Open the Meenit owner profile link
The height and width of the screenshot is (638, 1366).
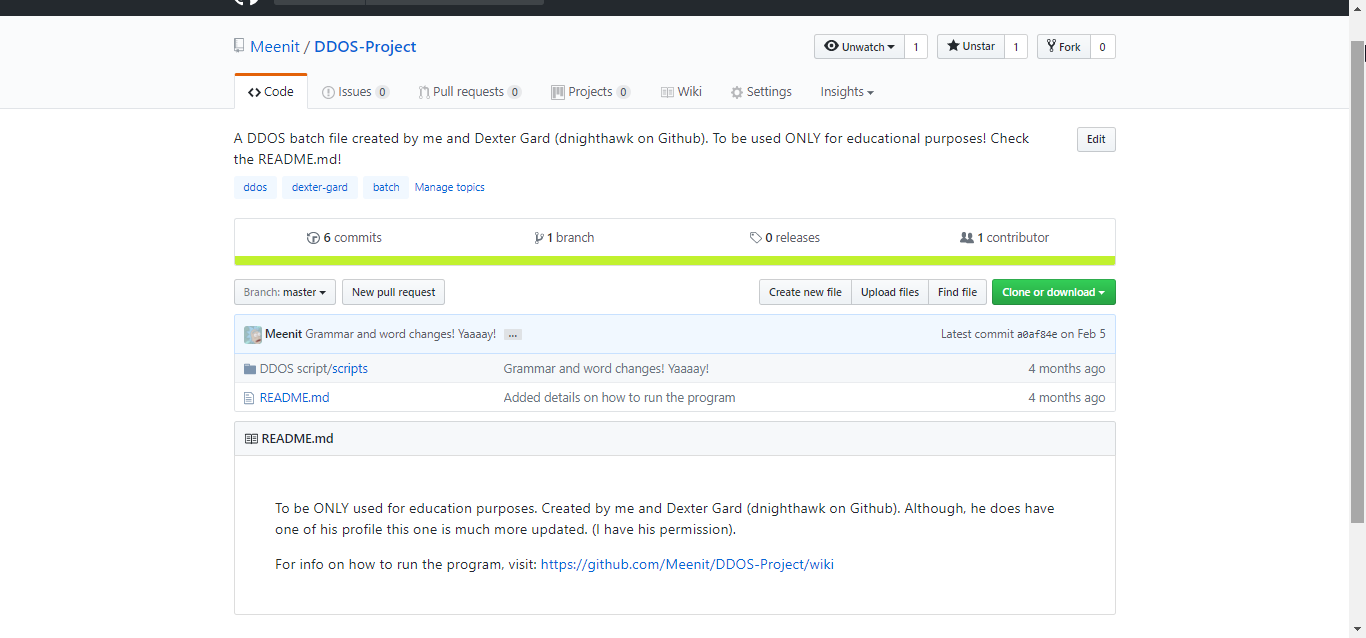(x=275, y=46)
